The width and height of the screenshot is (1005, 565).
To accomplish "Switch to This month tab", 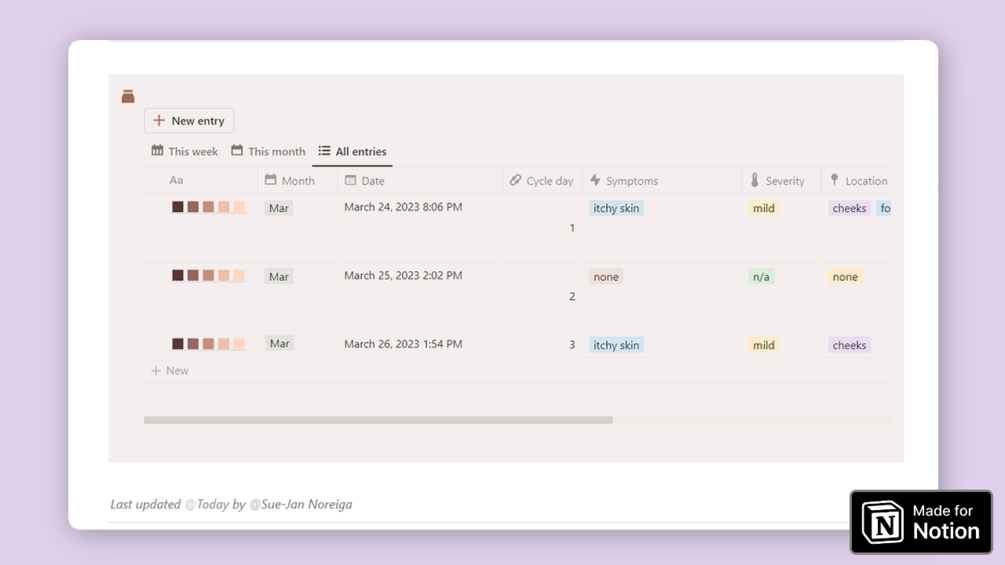I will 269,151.
